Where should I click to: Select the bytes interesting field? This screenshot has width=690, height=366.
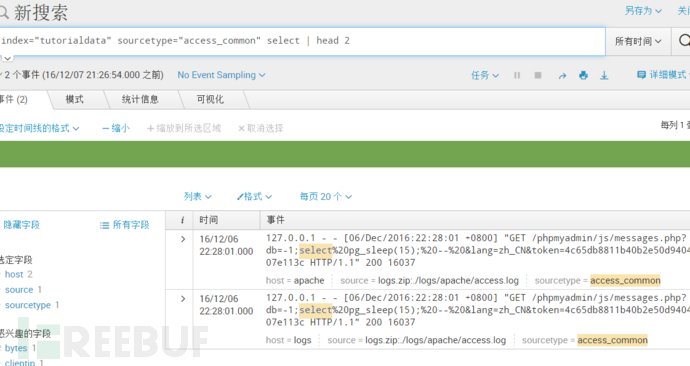pos(16,348)
